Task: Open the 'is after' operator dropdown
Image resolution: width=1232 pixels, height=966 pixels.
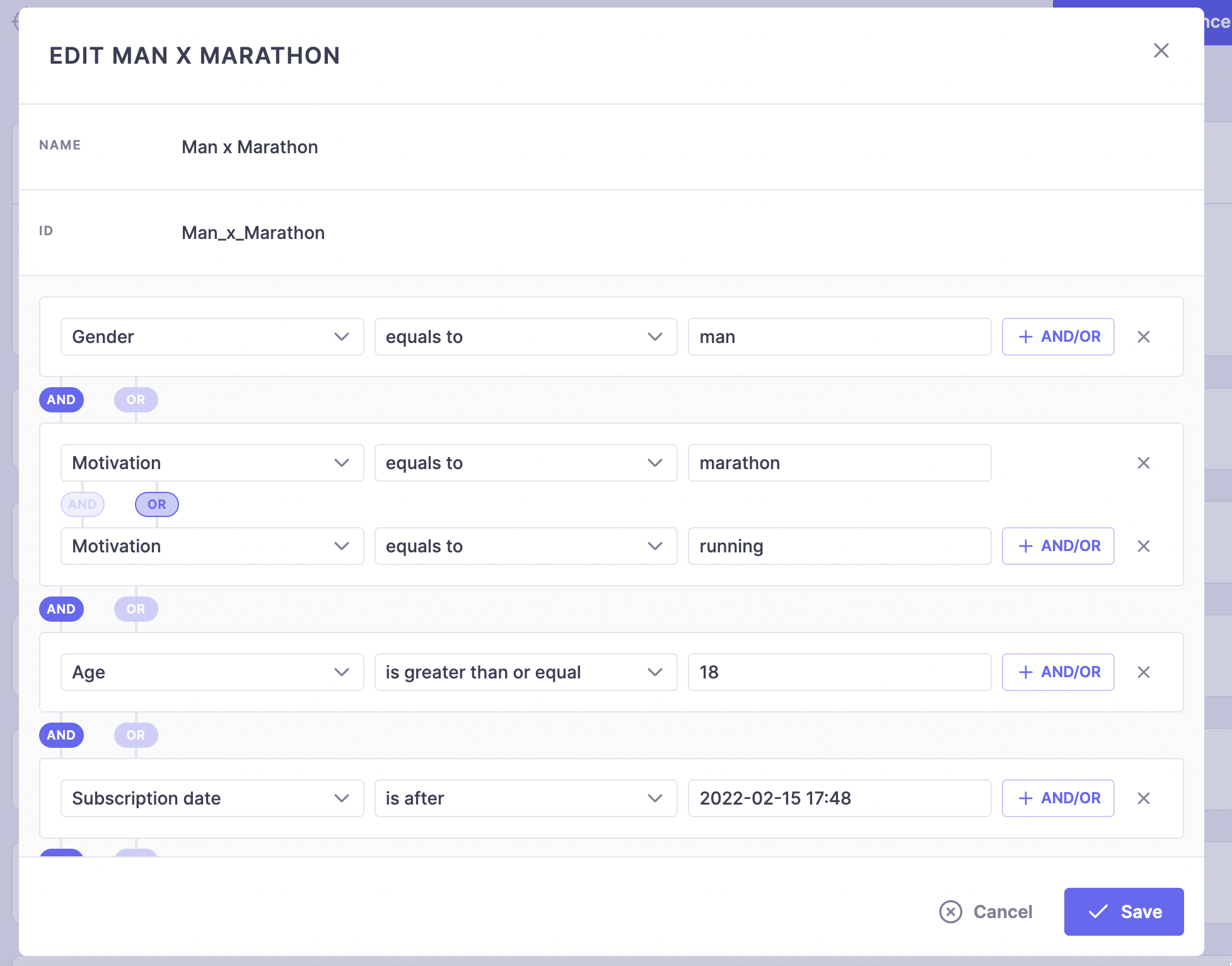Action: coord(525,798)
